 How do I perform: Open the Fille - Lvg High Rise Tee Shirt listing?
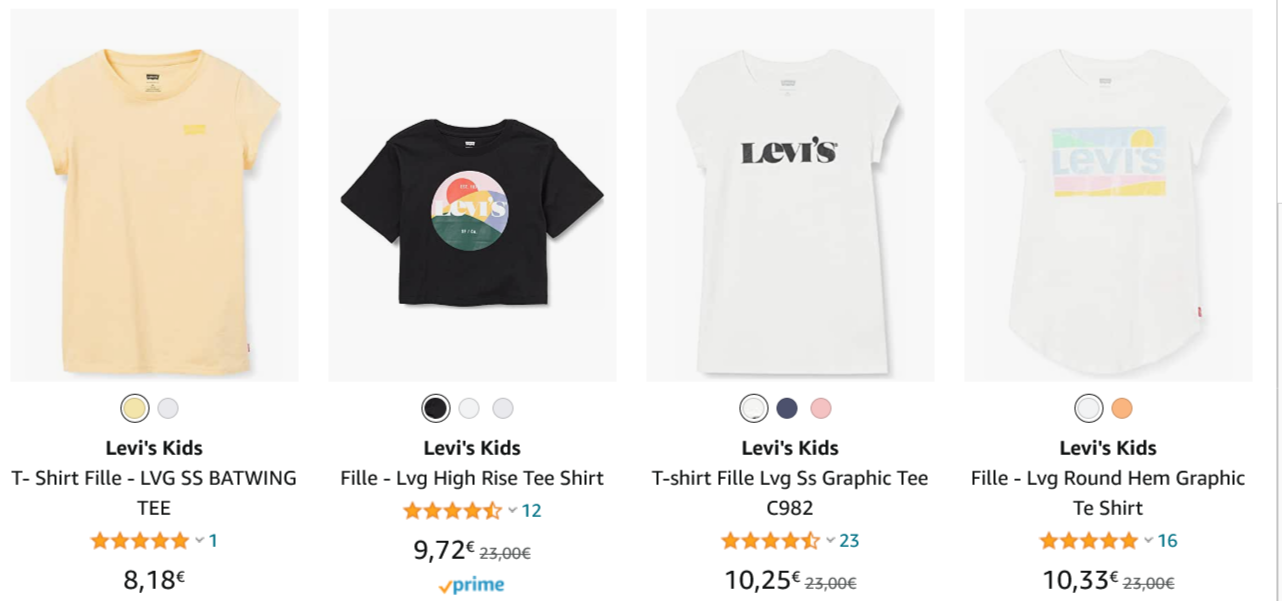pyautogui.click(x=472, y=478)
